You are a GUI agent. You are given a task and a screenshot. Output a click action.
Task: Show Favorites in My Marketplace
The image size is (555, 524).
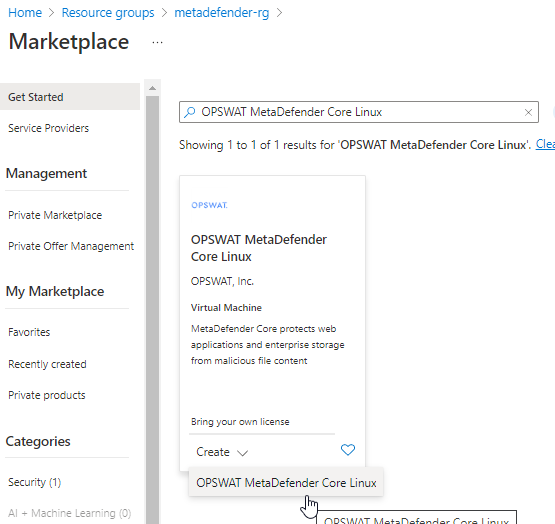click(x=29, y=332)
